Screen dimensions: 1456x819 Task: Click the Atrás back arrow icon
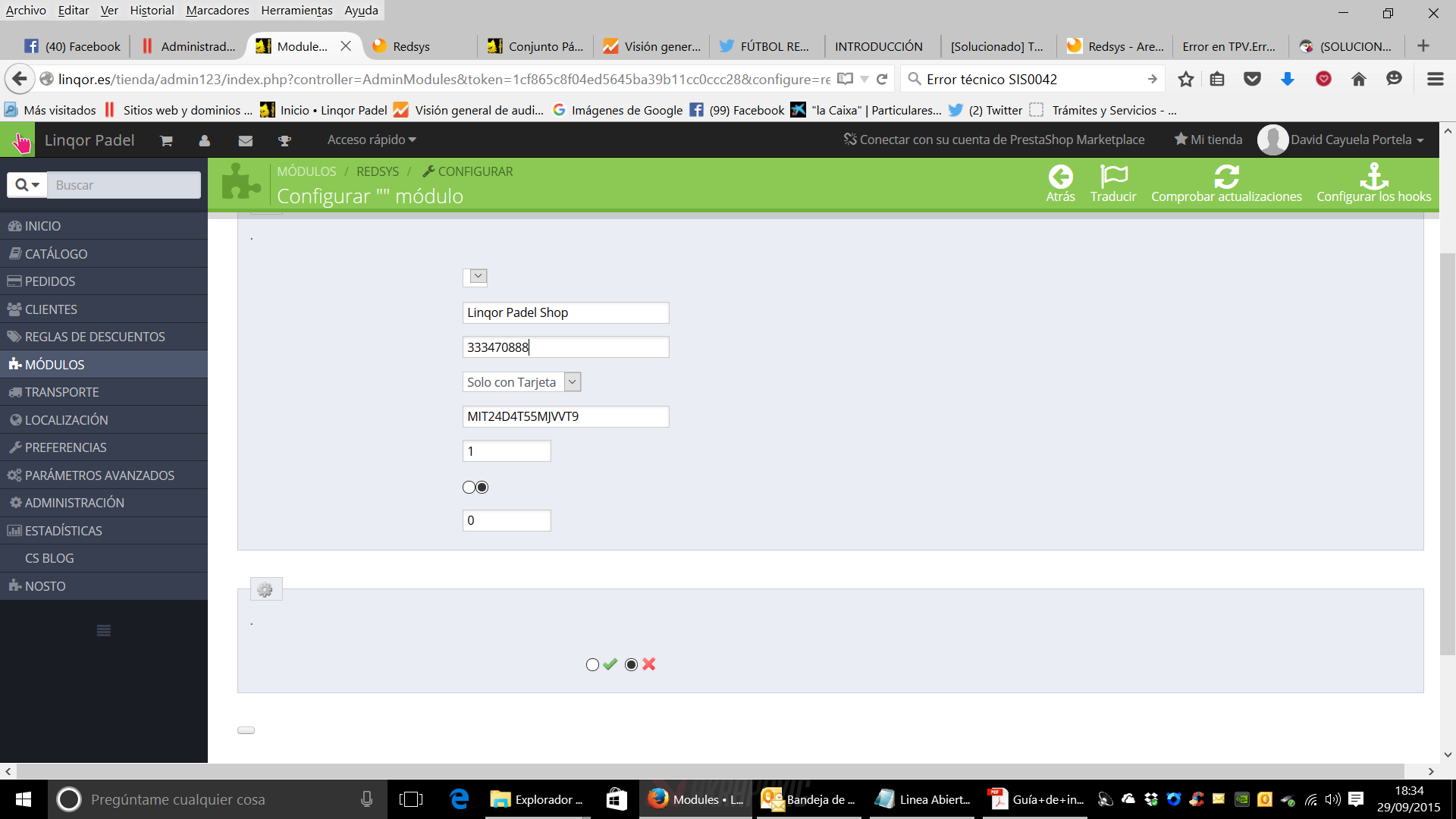click(1060, 177)
